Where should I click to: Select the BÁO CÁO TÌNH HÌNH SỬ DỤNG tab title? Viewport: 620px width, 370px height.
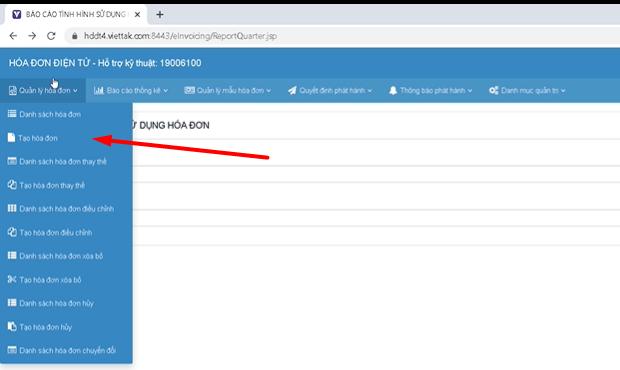click(76, 15)
